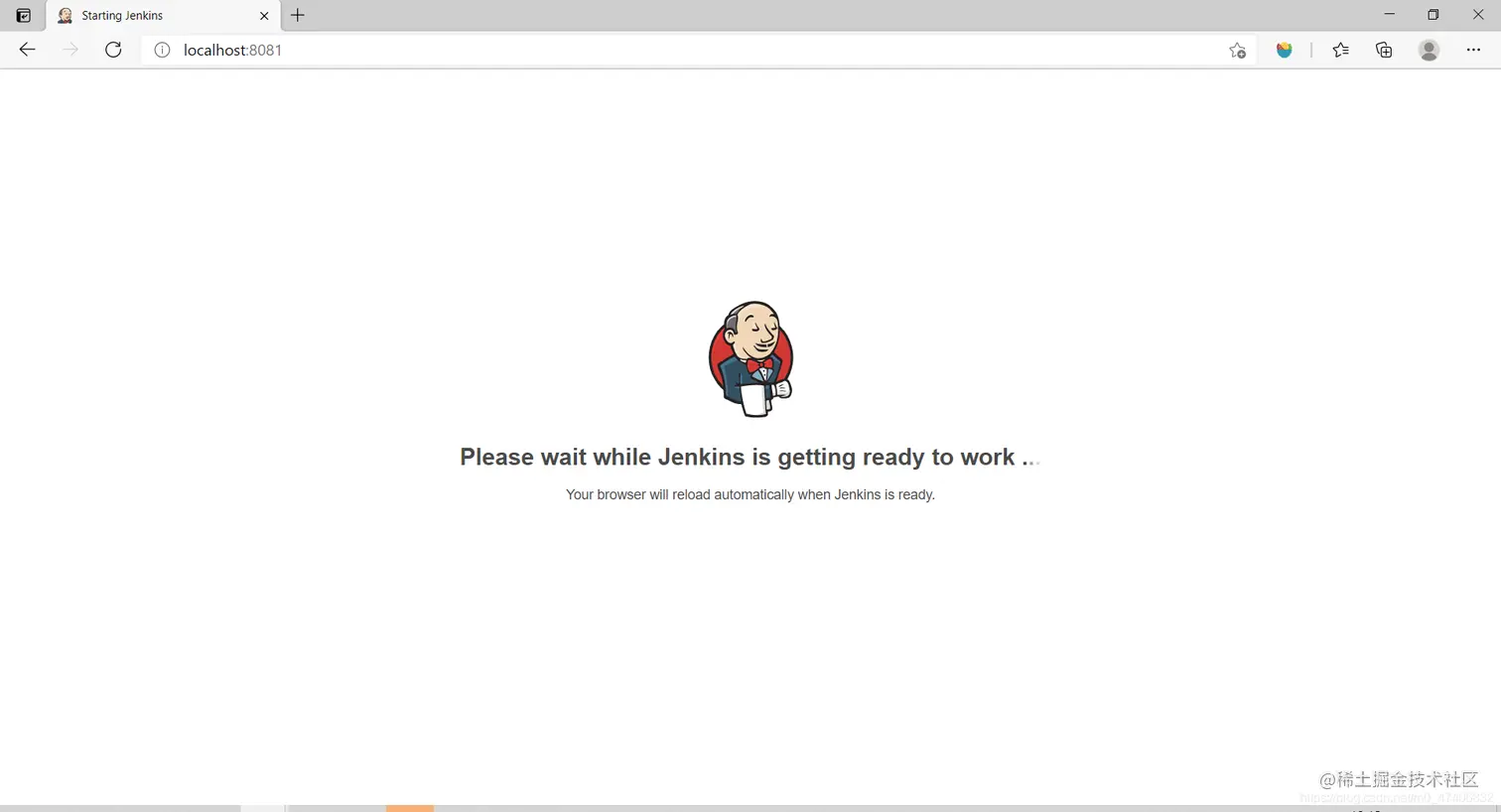The image size is (1501, 812).
Task: Click the 'Your browser will reload automatically' text
Action: 750,494
